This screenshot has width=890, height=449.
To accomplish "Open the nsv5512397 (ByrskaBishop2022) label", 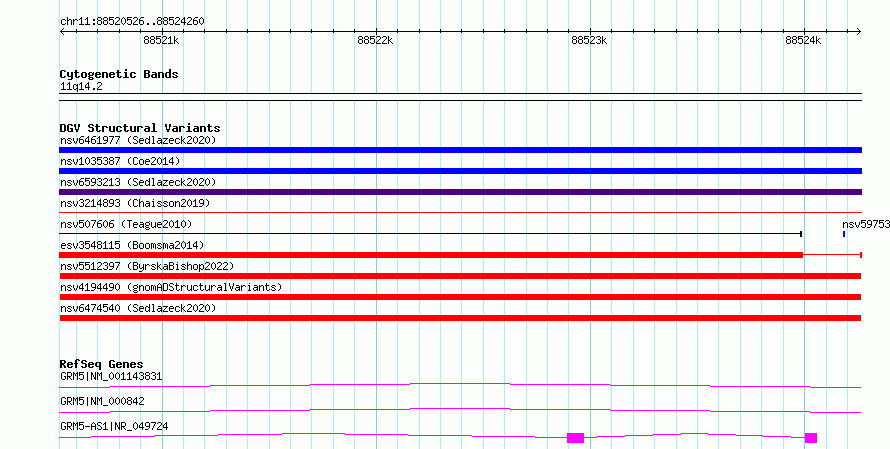I will coord(147,266).
